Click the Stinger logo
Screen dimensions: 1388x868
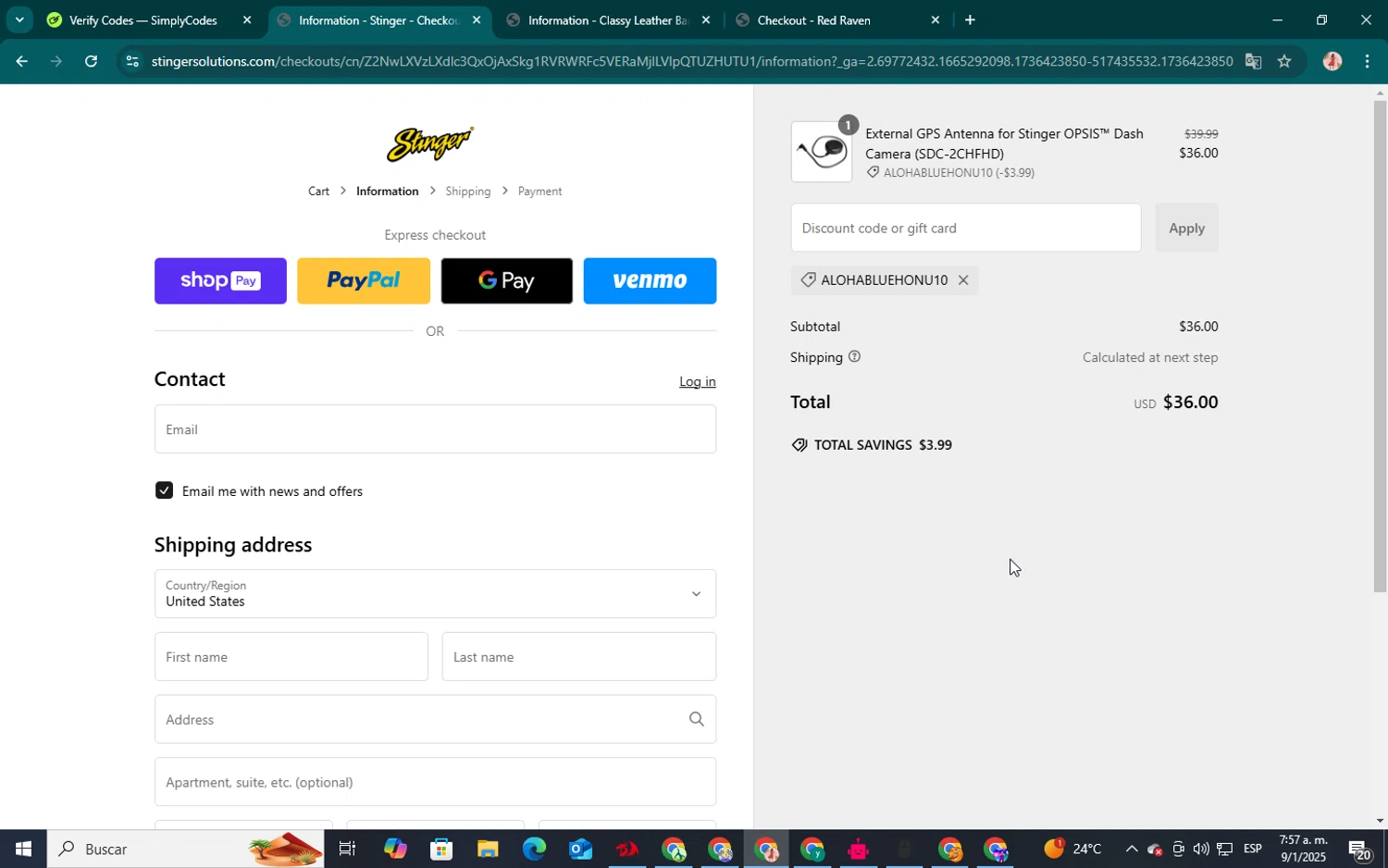[x=430, y=143]
